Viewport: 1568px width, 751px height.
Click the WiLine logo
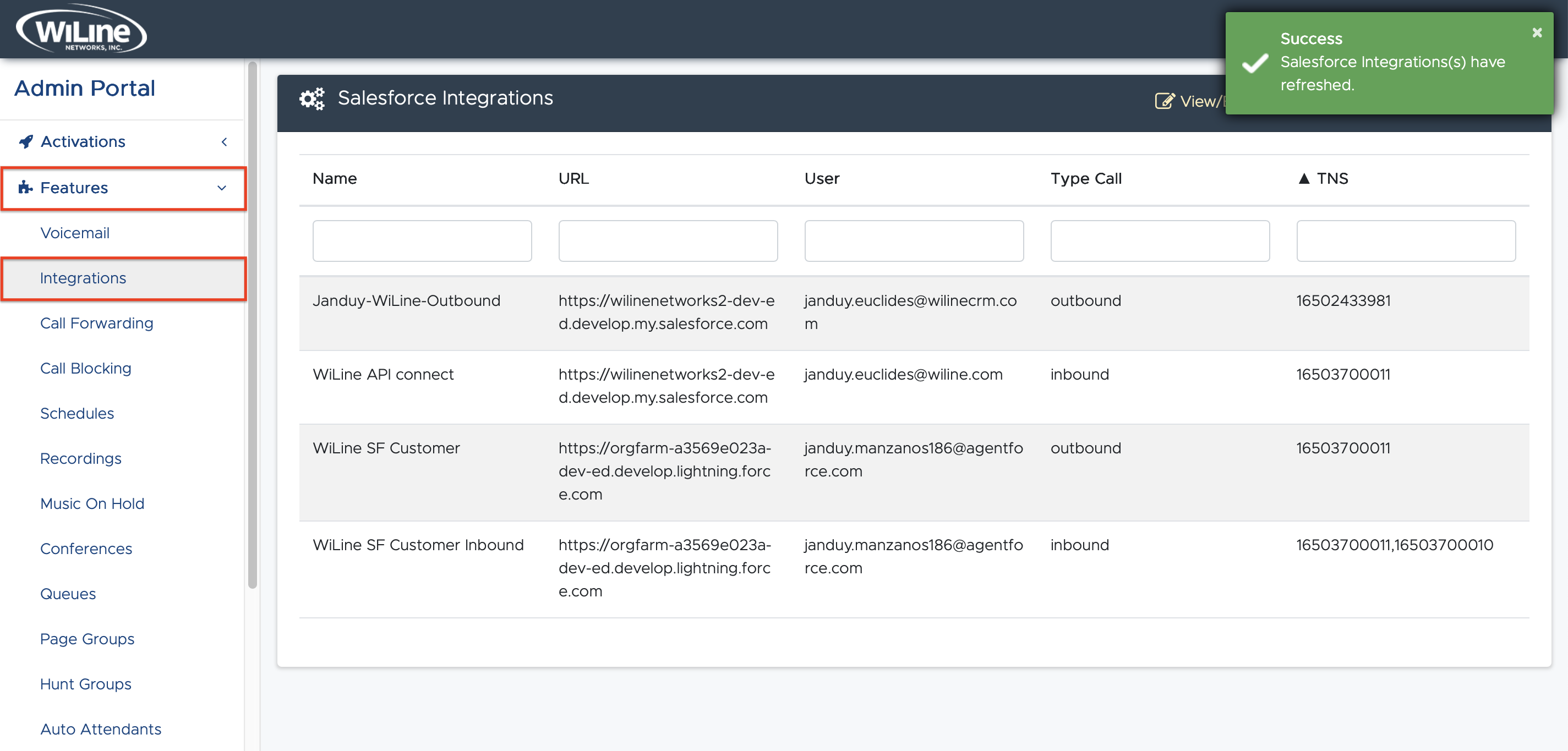coord(79,28)
